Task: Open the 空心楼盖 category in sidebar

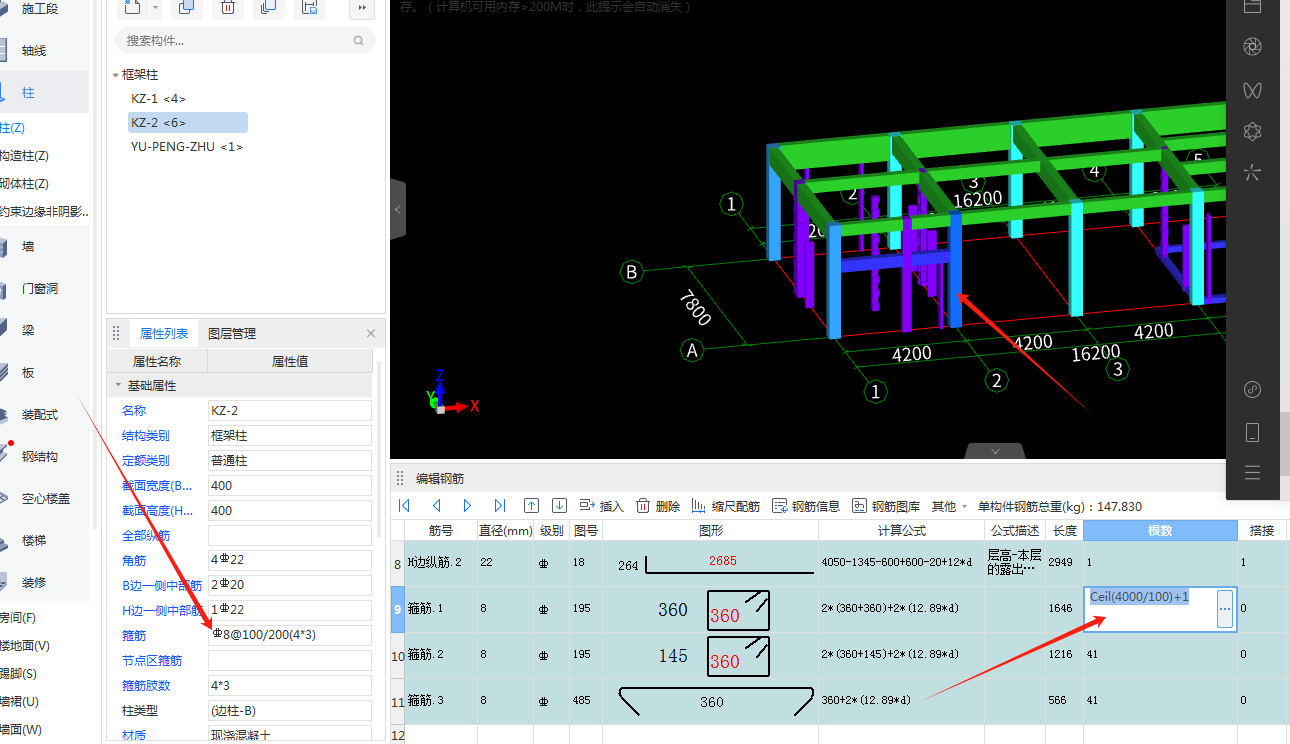Action: click(x=46, y=499)
